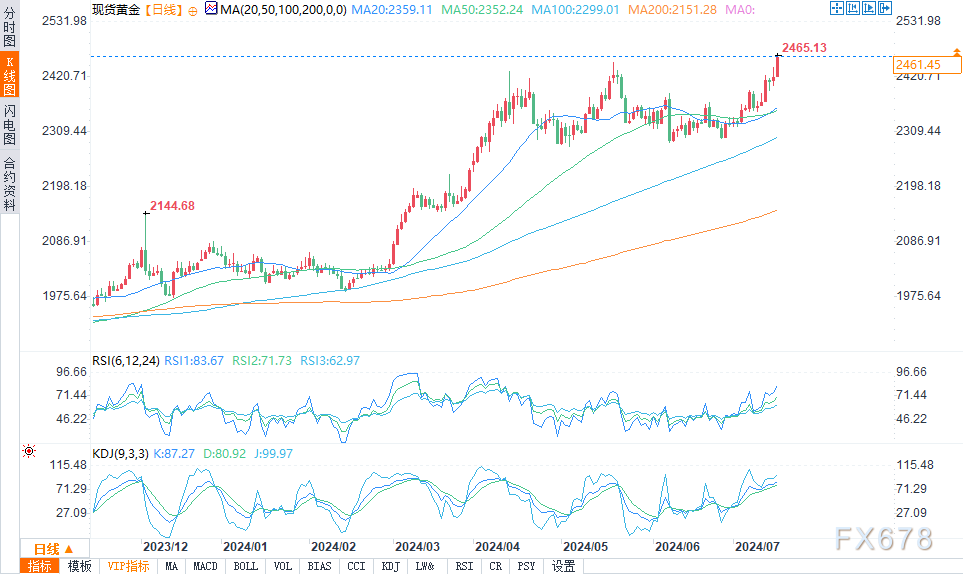The width and height of the screenshot is (963, 574).
Task: Click the 2024/04 date on time axis
Action: (x=497, y=546)
